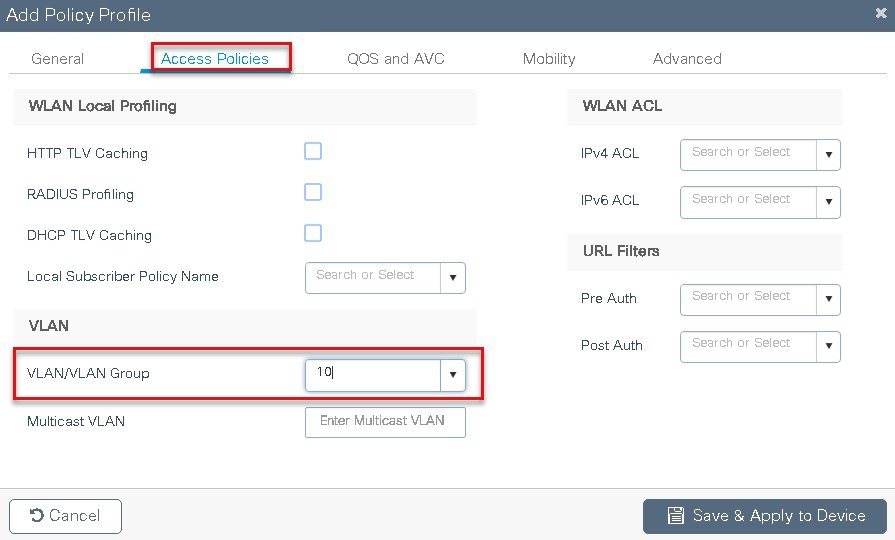Click the Post Auth URL filter field

(x=748, y=346)
